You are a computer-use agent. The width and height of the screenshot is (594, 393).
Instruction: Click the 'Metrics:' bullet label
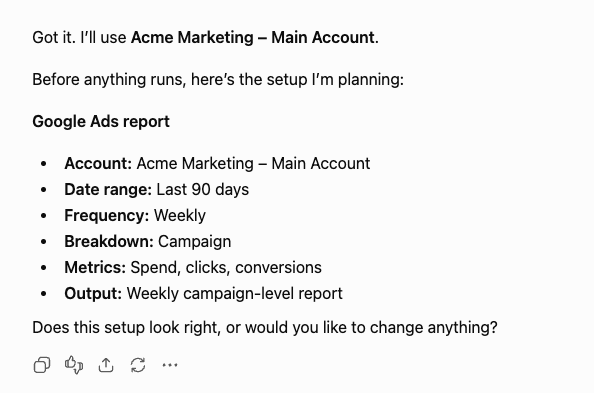[95, 268]
